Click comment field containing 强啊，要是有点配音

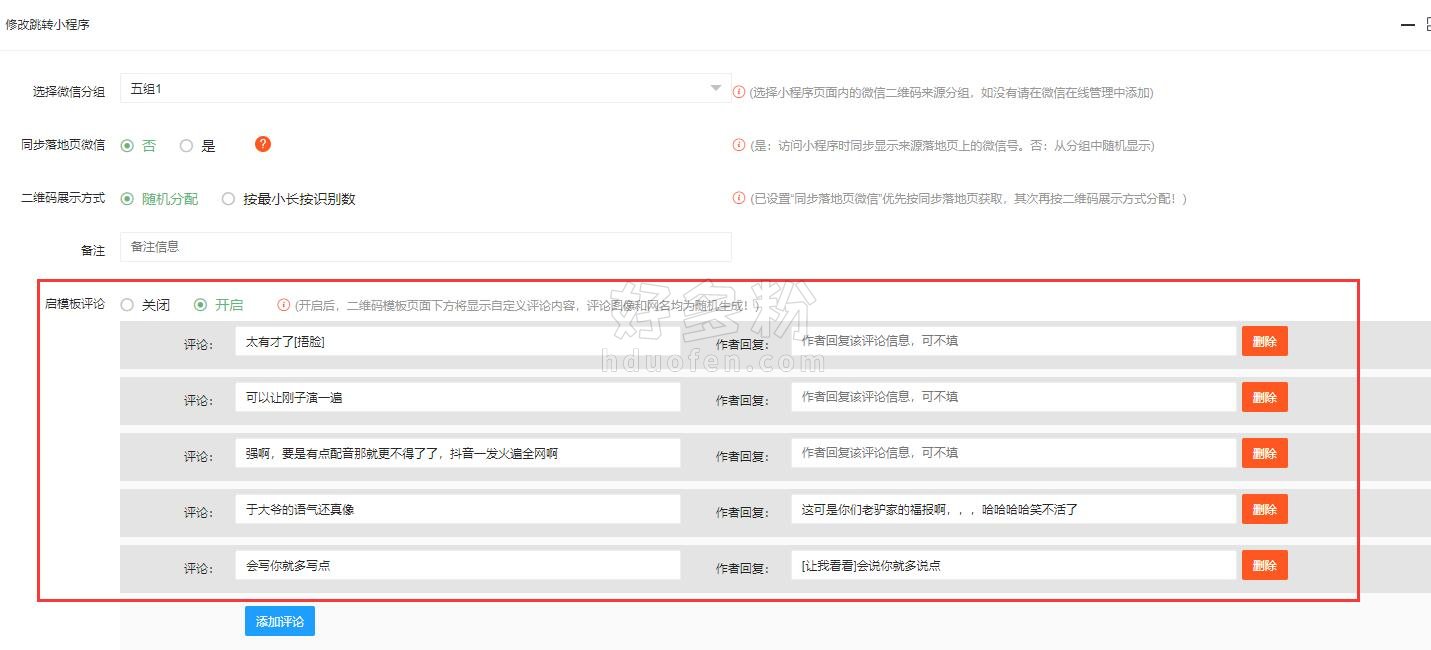tap(457, 453)
